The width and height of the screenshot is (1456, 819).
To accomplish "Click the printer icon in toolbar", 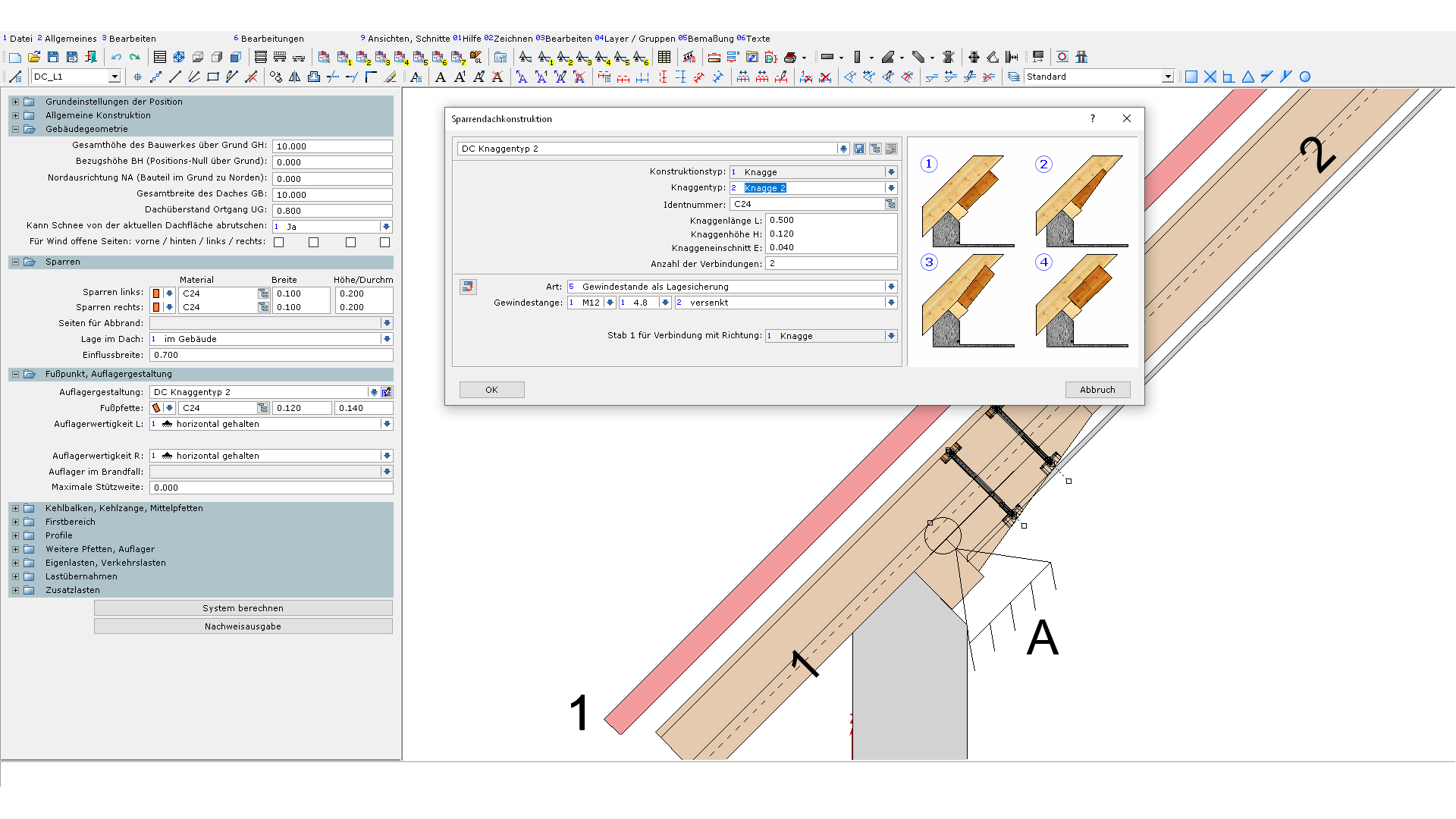I will pyautogui.click(x=790, y=57).
